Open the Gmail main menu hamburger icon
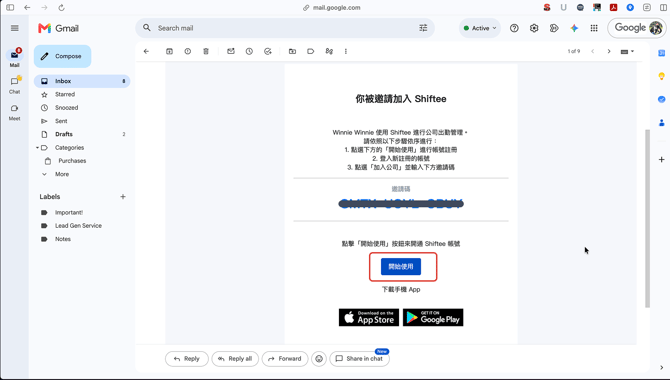Screen dimensions: 670x380 (15, 28)
